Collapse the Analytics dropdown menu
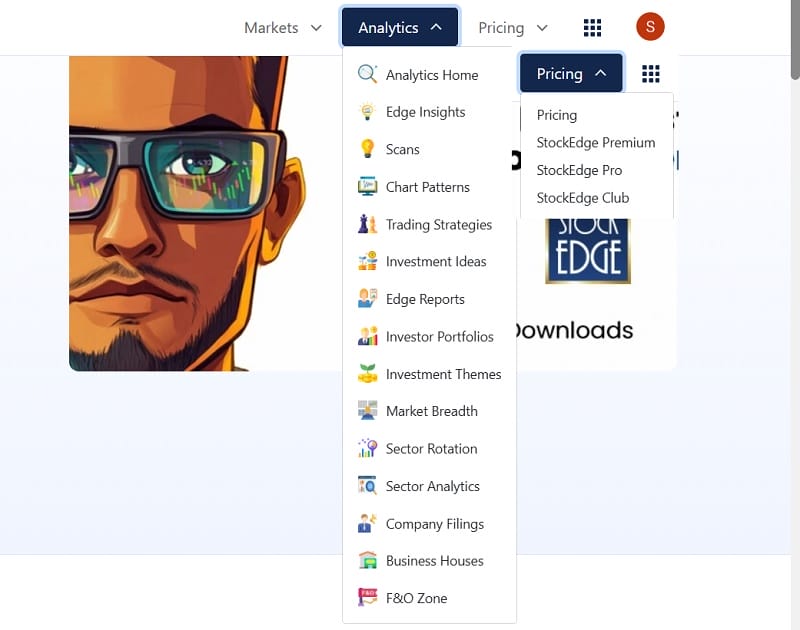This screenshot has width=800, height=630. 400,28
